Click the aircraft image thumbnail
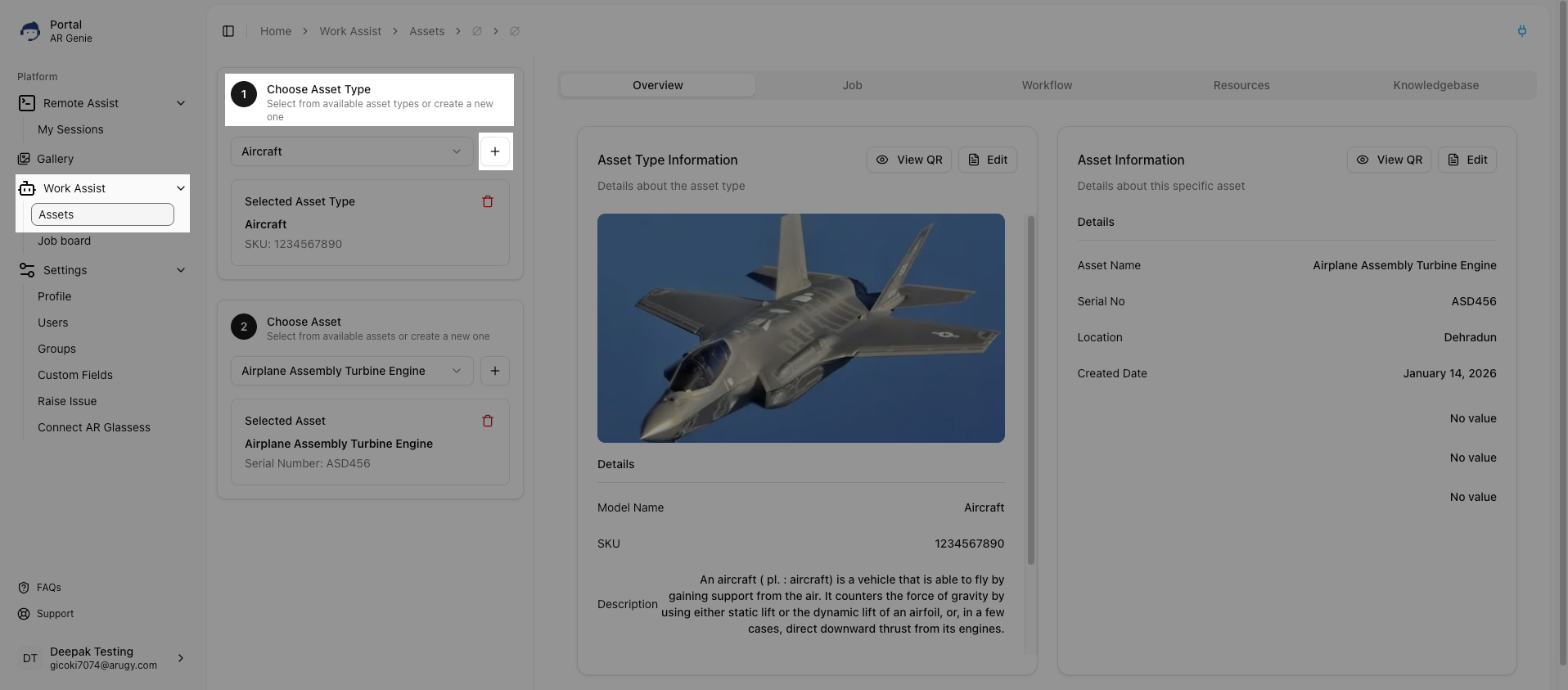The height and width of the screenshot is (690, 1568). (x=800, y=328)
